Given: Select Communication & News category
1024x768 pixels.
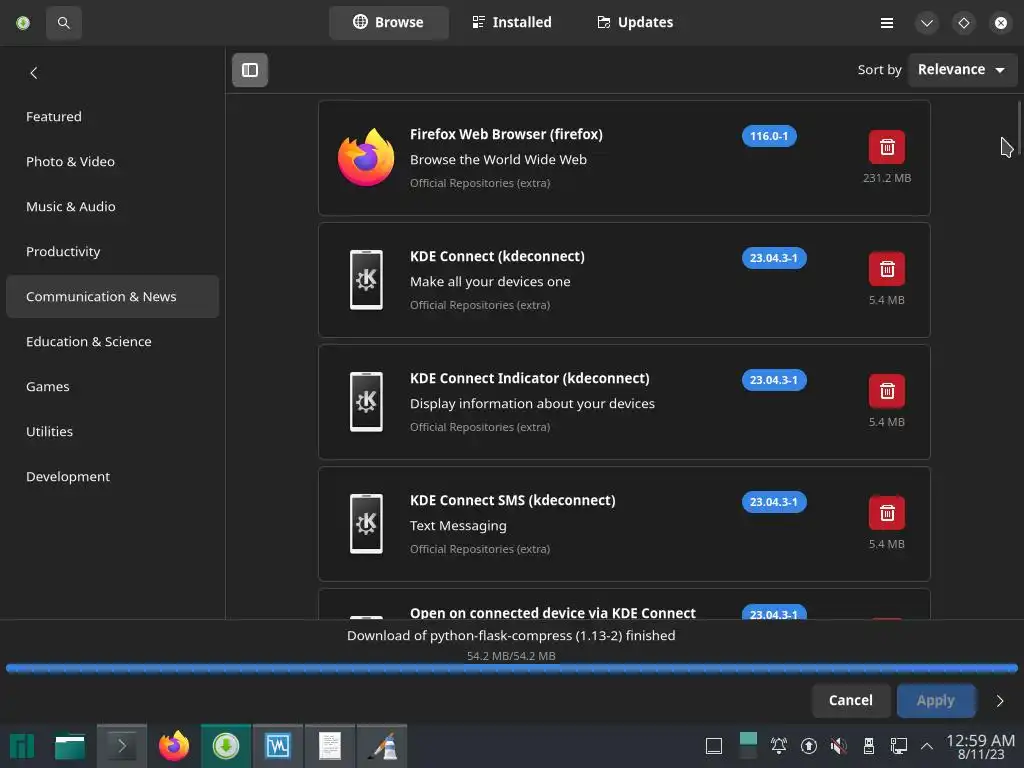Looking at the screenshot, I should (x=112, y=296).
